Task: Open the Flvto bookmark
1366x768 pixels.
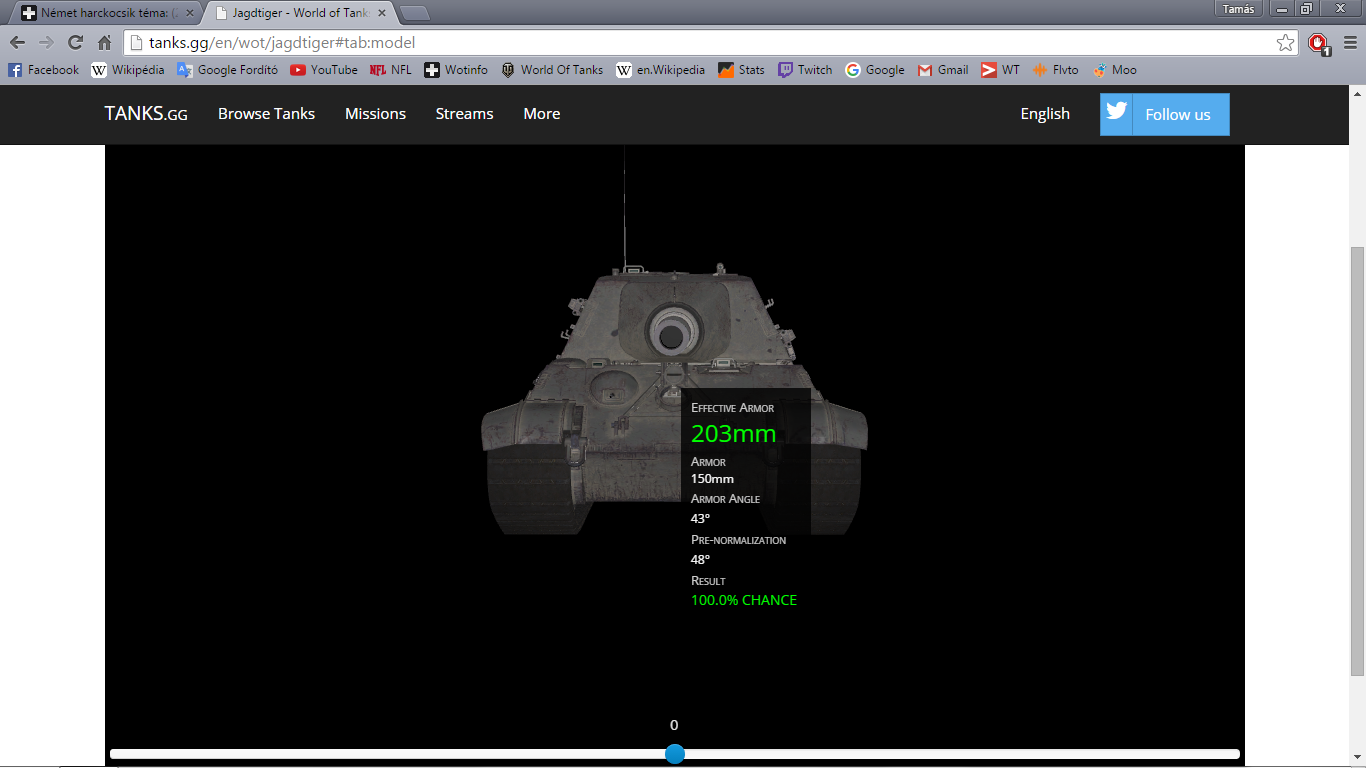Action: (x=1055, y=70)
